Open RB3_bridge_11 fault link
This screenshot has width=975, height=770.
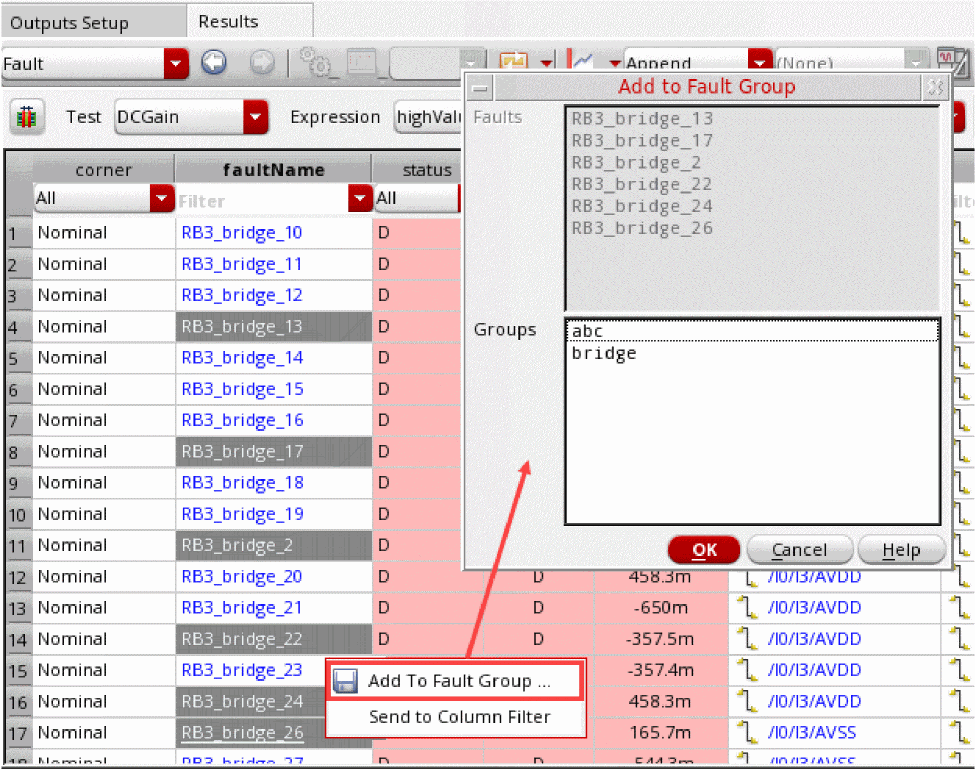241,264
